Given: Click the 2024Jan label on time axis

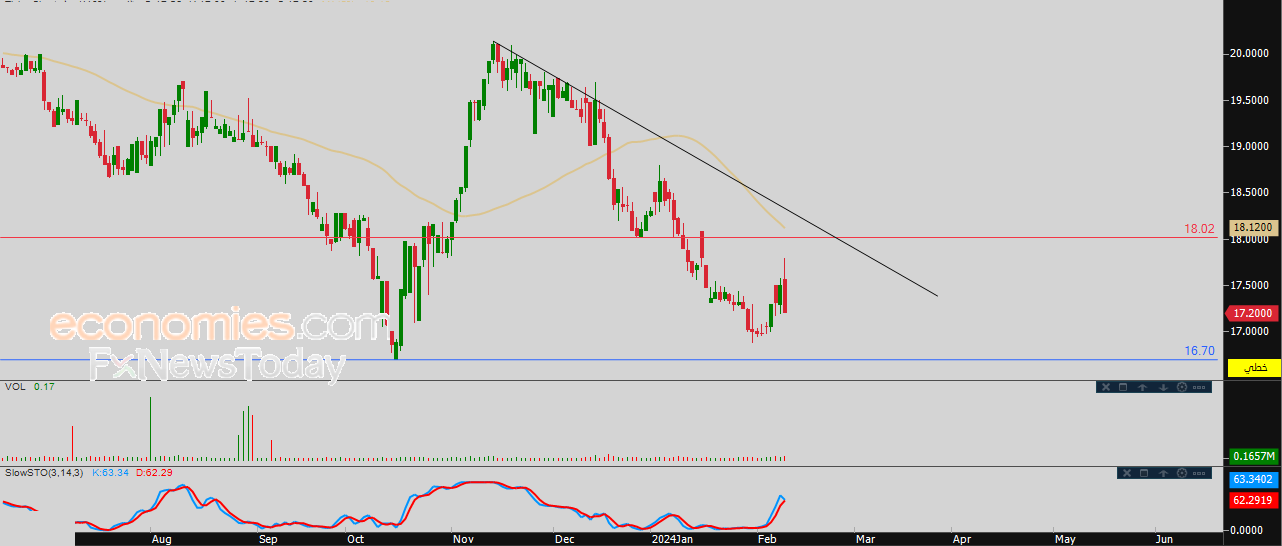Looking at the screenshot, I should point(670,539).
